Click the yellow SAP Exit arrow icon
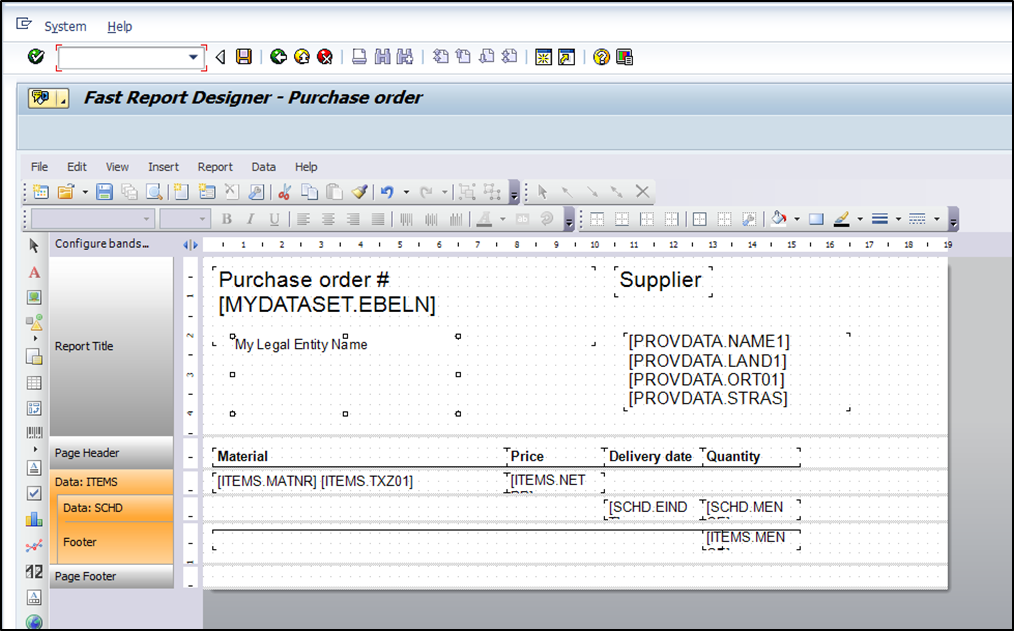1014x631 pixels. point(302,57)
